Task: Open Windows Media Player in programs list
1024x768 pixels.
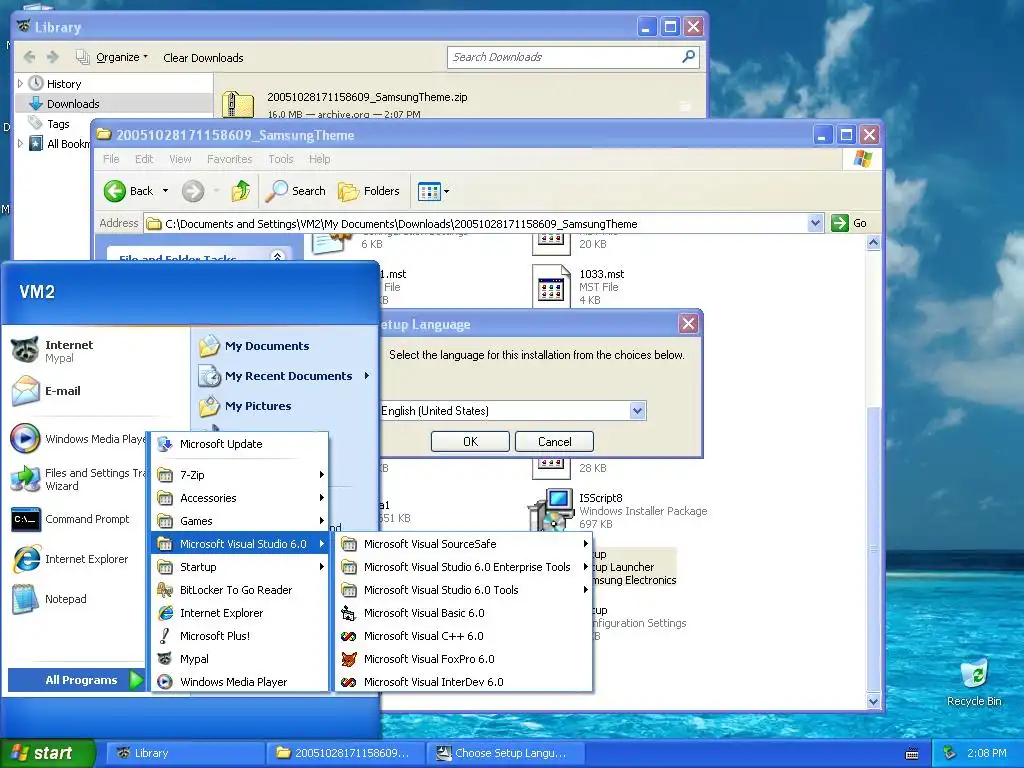Action: [240, 682]
